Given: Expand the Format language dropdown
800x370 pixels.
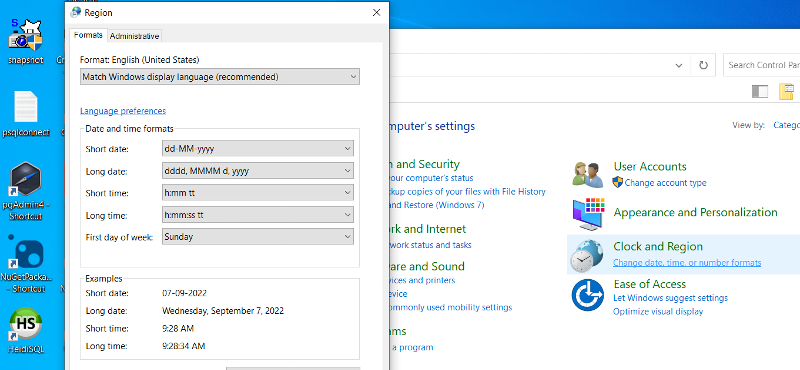Looking at the screenshot, I should click(x=220, y=77).
